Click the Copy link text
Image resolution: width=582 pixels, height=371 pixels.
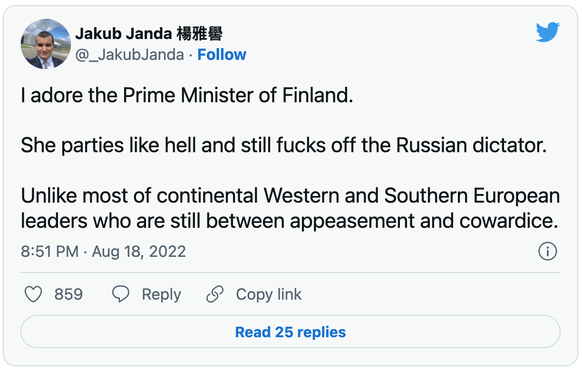click(x=269, y=295)
